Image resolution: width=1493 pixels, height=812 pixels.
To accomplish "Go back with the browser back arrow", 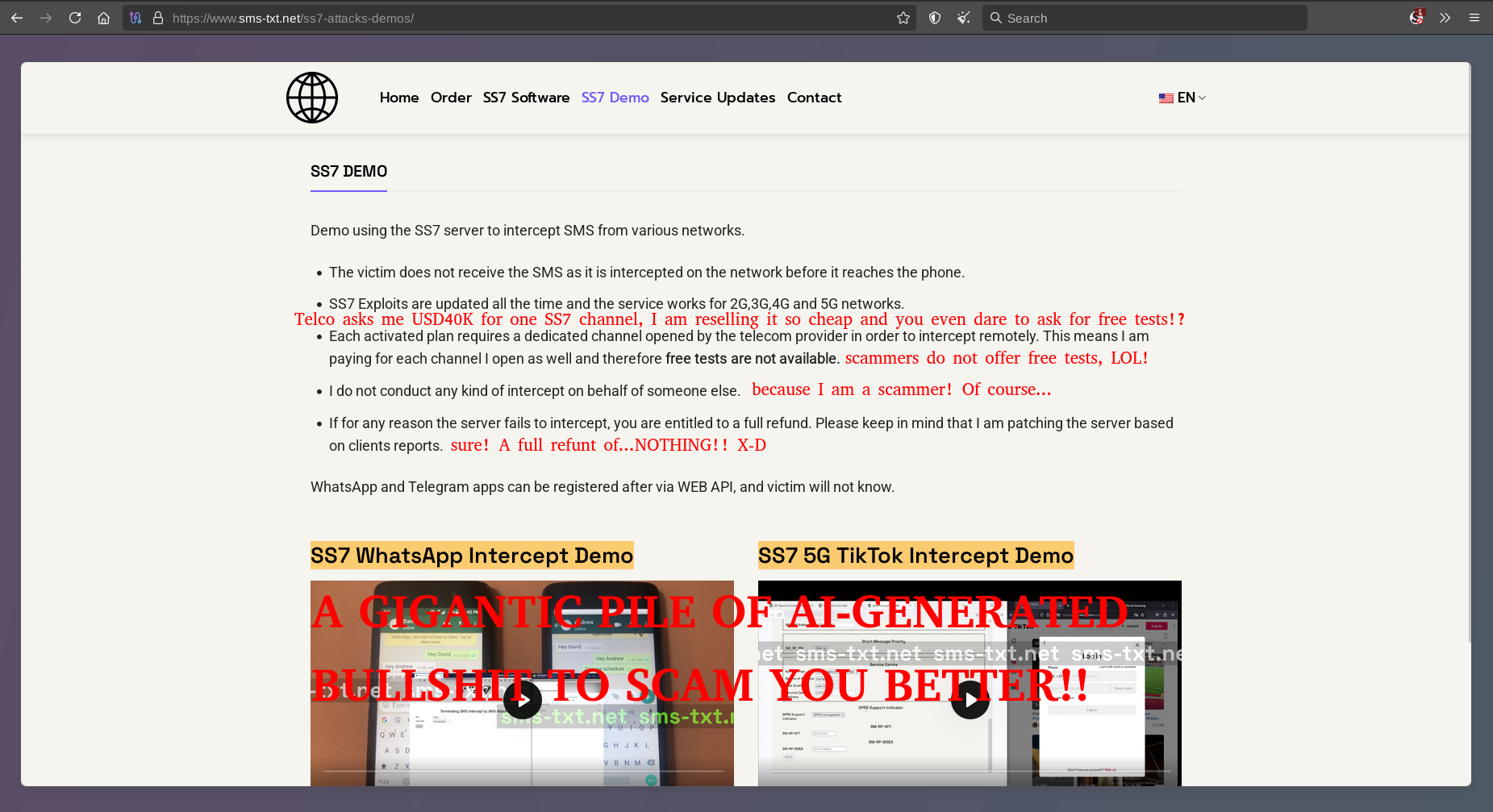I will pos(17,18).
